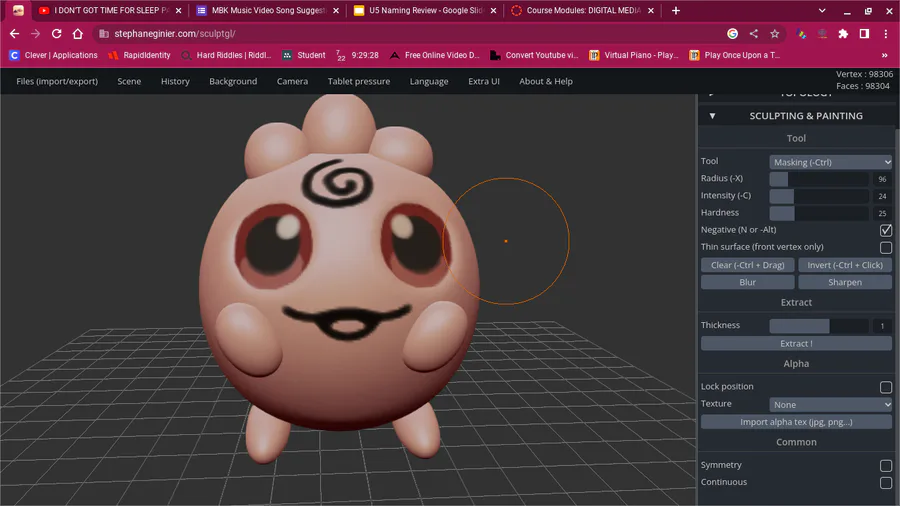Open Clever Applications bookmark
Viewport: 900px width, 506px height.
(54, 55)
